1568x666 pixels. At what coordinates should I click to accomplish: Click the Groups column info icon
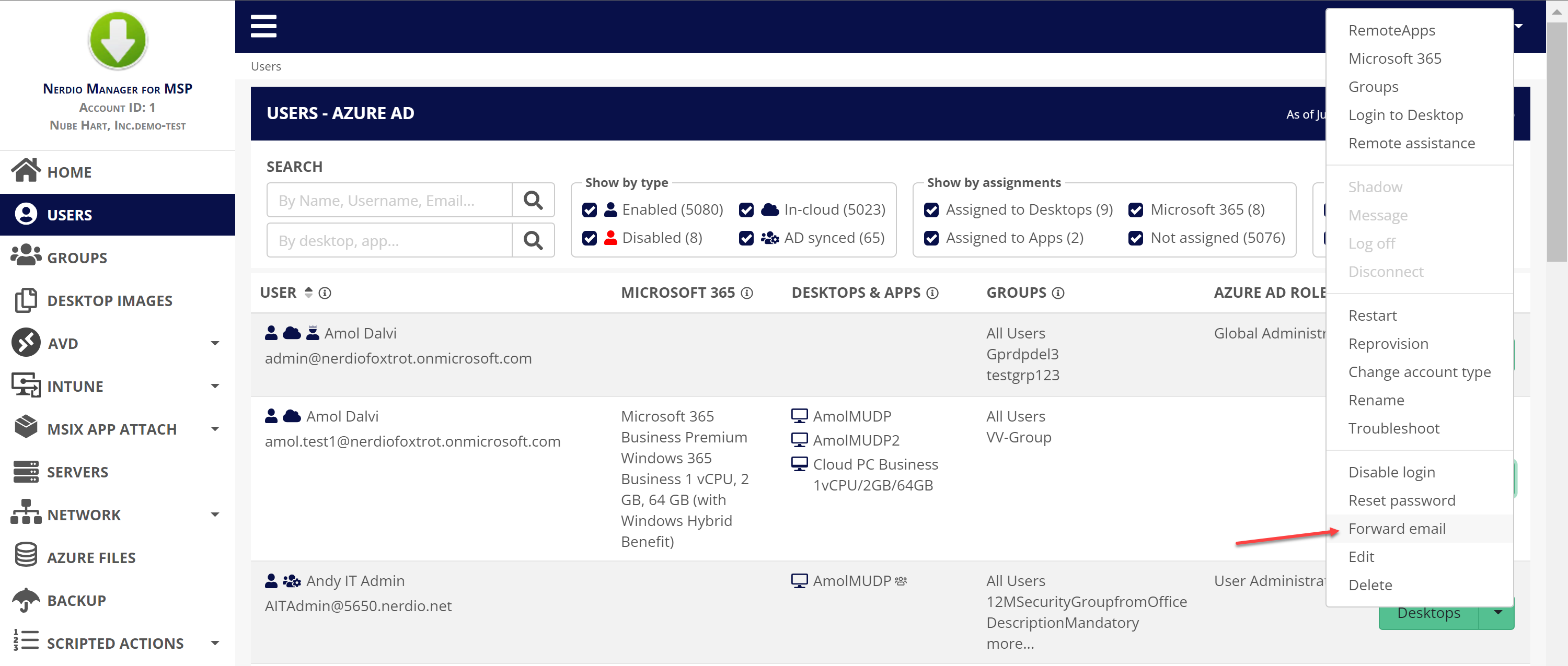coord(1058,293)
